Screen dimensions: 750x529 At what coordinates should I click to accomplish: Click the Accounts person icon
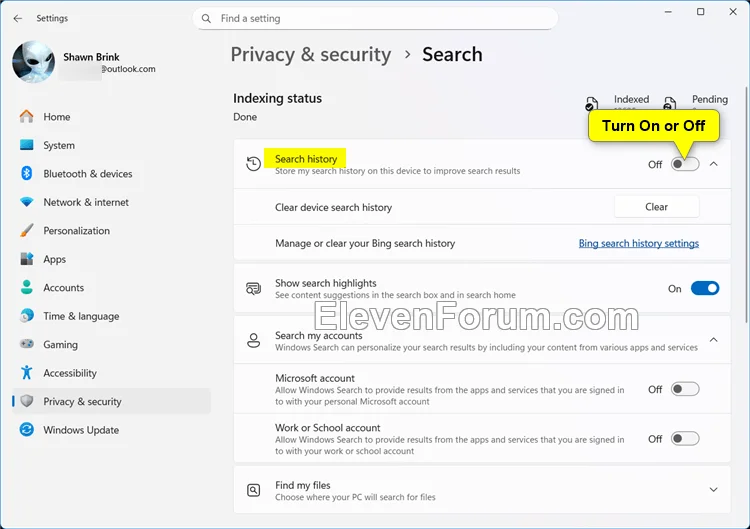pos(27,287)
